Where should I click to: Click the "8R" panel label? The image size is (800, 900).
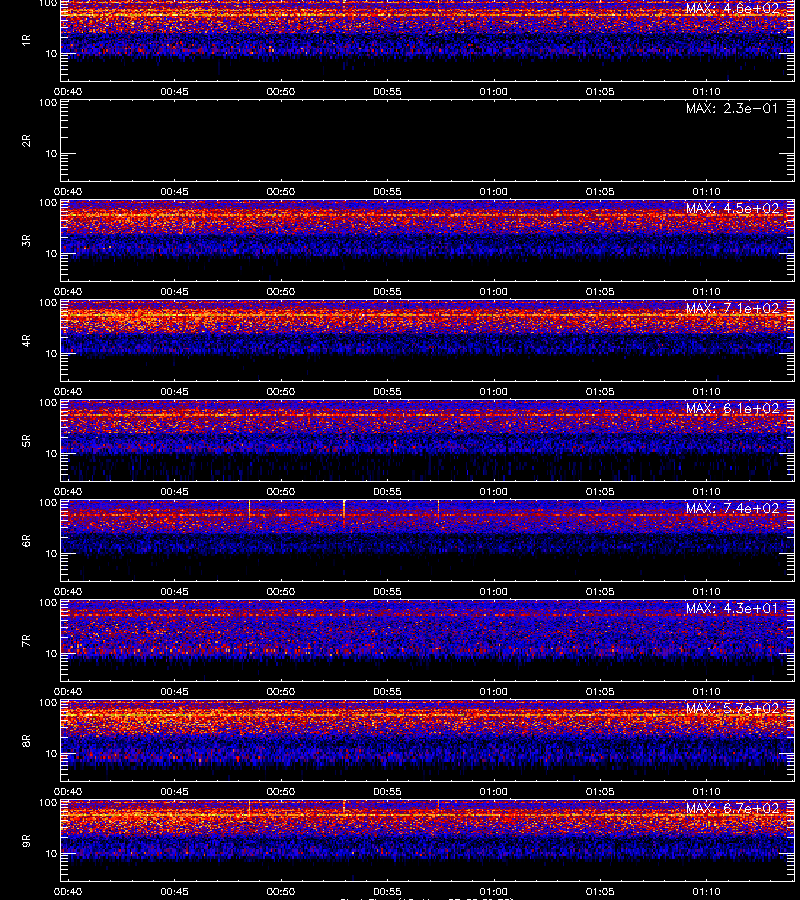click(26, 740)
